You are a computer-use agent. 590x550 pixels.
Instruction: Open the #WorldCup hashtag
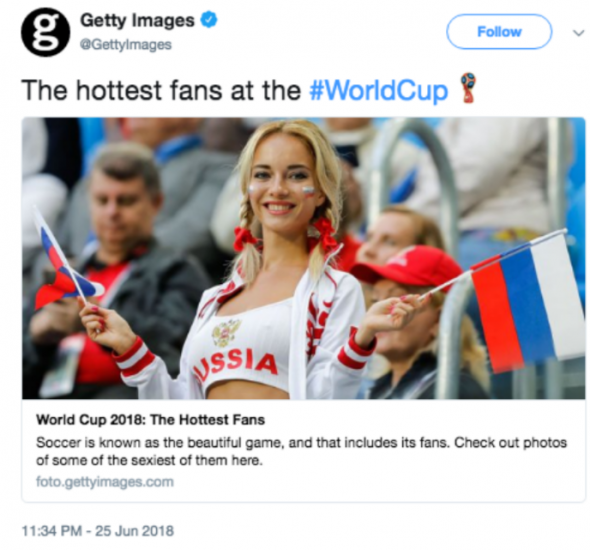point(378,90)
